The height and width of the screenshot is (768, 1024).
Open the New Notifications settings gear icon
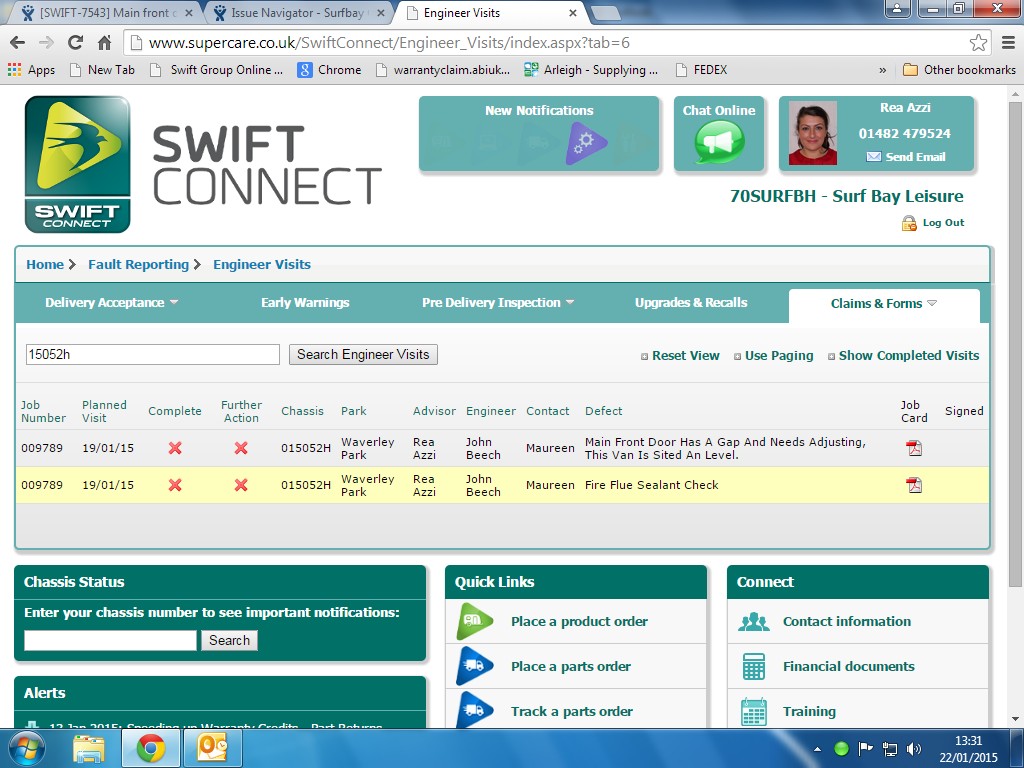tap(586, 142)
